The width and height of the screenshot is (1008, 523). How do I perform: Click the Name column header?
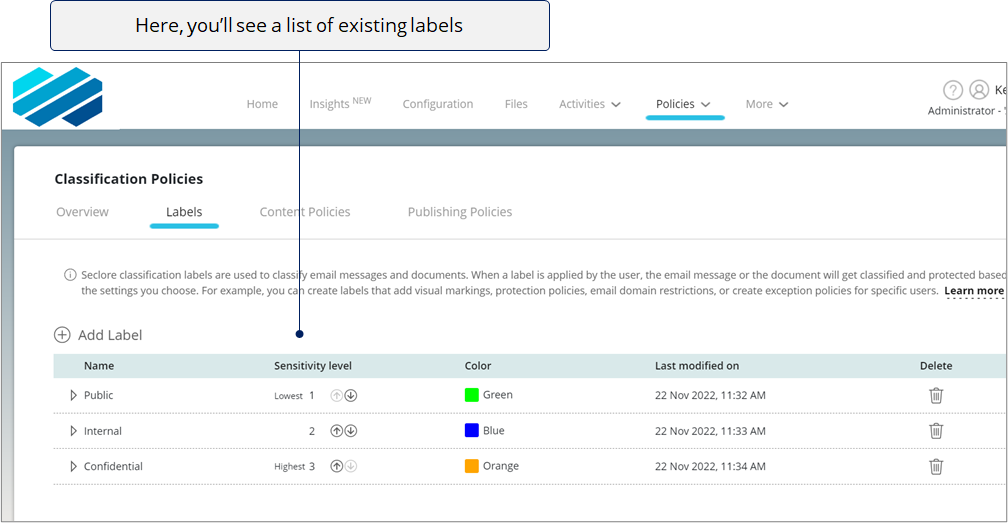coord(99,366)
